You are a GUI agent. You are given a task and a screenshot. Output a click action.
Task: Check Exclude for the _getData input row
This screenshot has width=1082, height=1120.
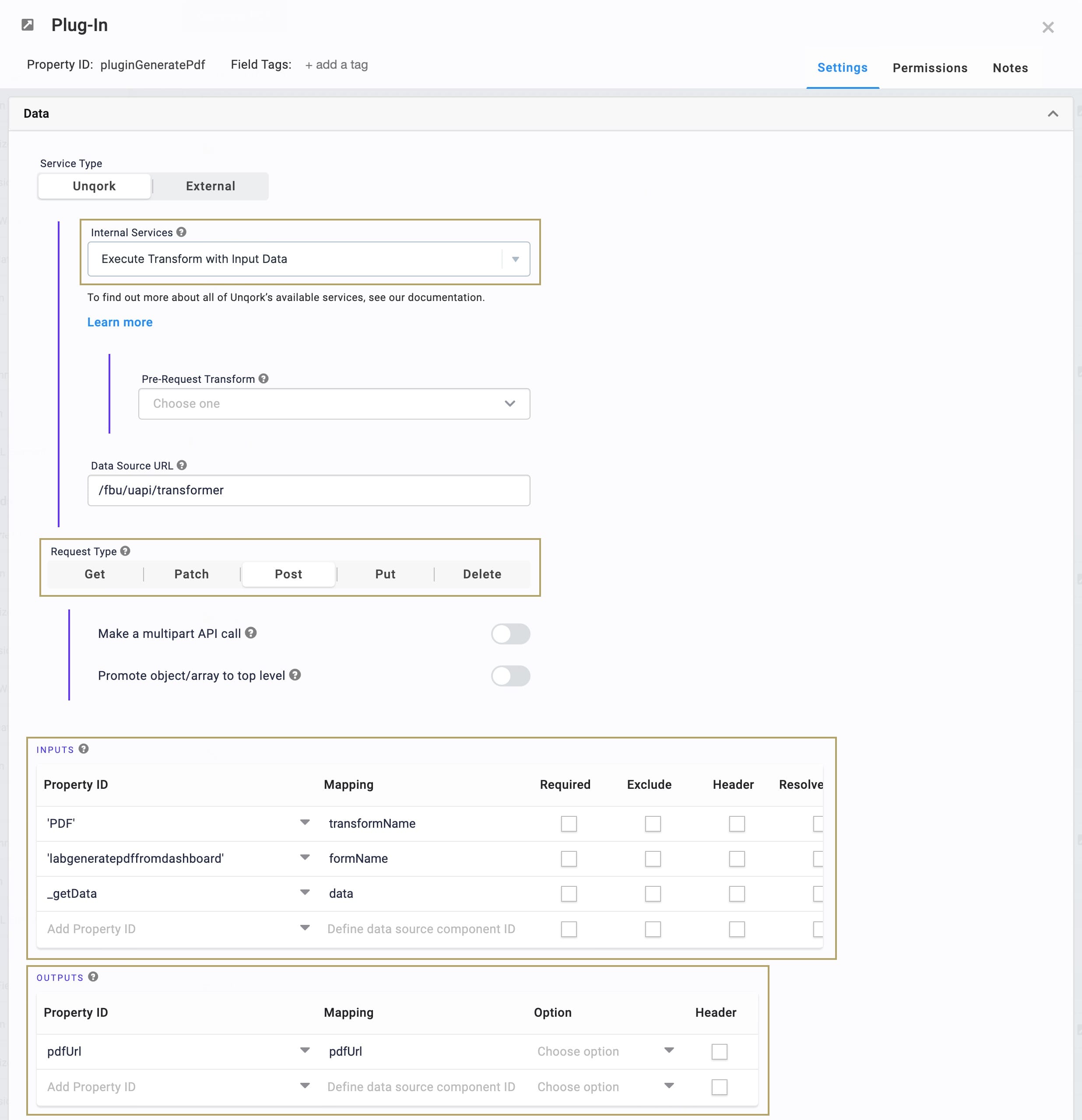653,894
